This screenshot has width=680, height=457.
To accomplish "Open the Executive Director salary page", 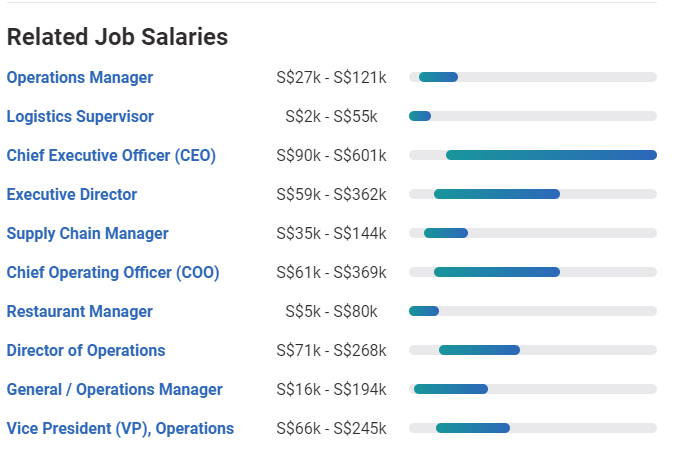I will pyautogui.click(x=72, y=194).
